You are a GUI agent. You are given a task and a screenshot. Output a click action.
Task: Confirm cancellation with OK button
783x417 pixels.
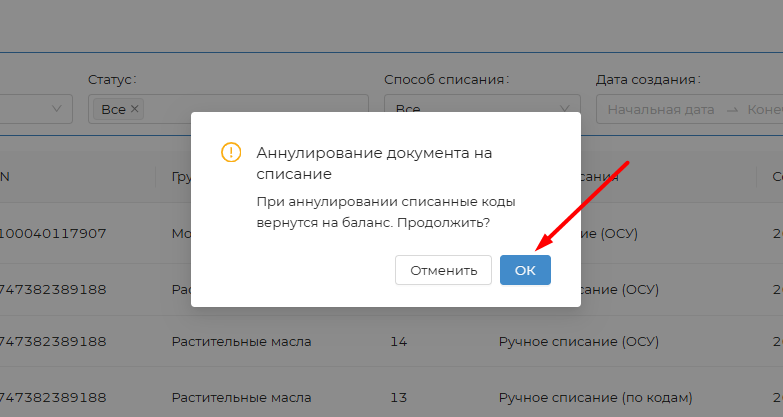coord(525,270)
